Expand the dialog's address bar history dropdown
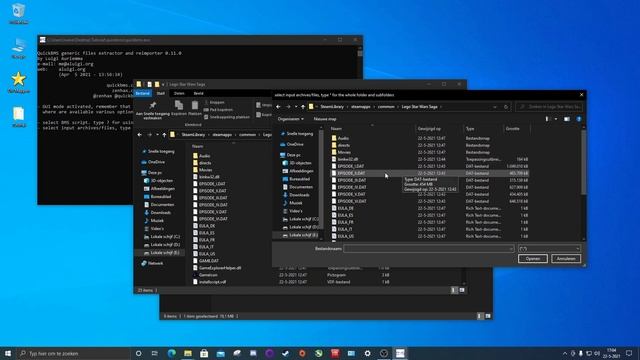This screenshot has height=360, width=640. point(495,107)
